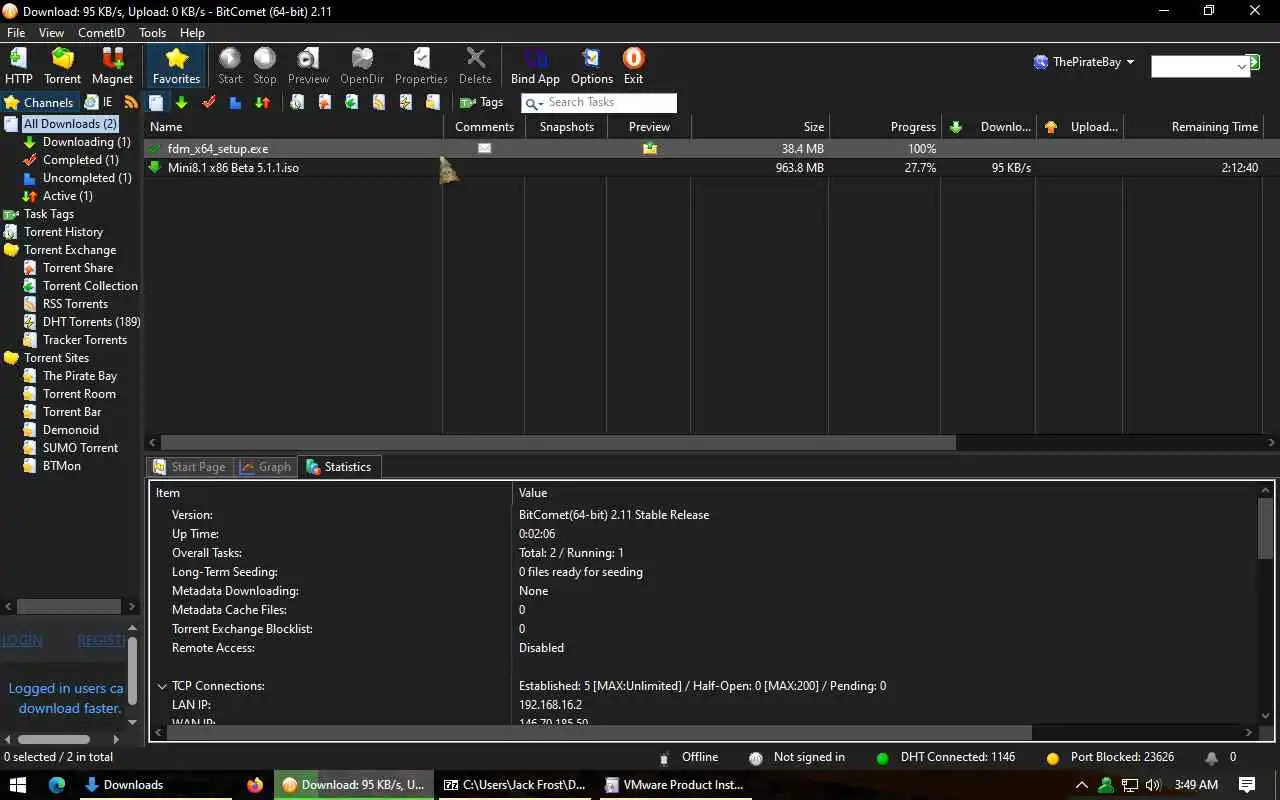
Task: Click the red checkmark completed filter icon
Action: [209, 102]
